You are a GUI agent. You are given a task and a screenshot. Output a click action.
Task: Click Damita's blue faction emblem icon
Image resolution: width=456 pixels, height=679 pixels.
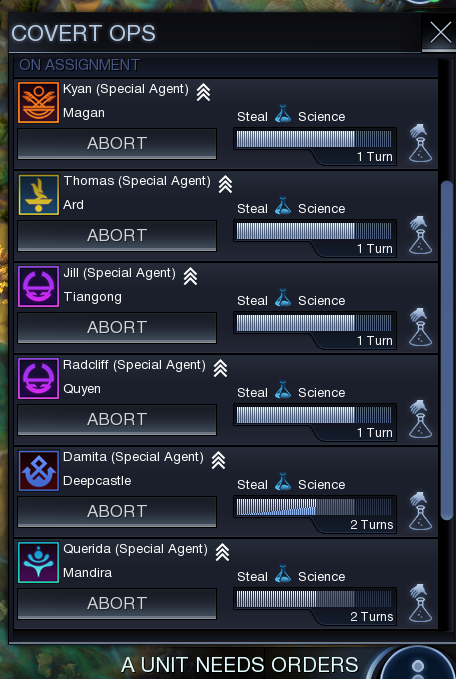click(x=39, y=471)
